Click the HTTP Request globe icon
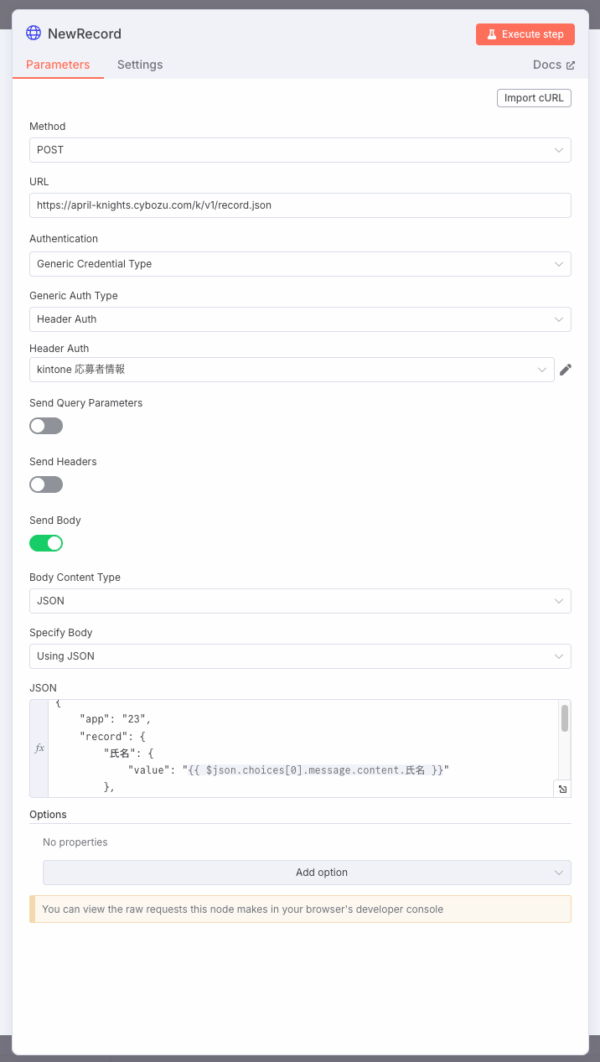The height and width of the screenshot is (1062, 600). 34,33
